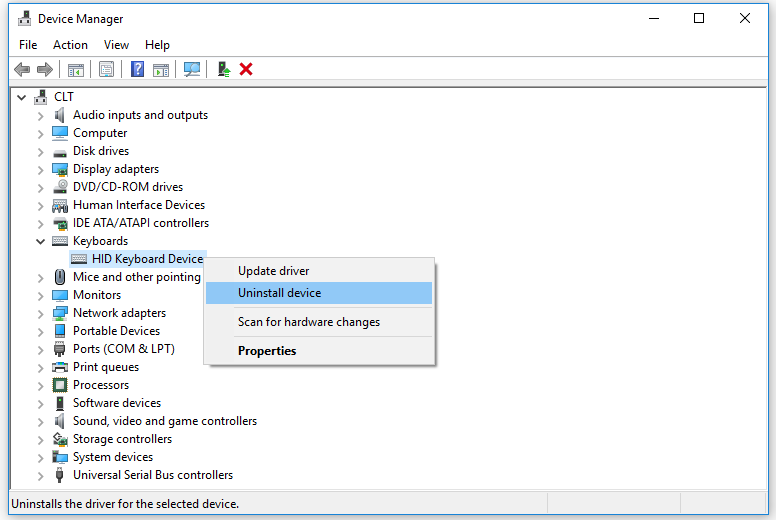Click the Disk drives icon
The height and width of the screenshot is (520, 776).
point(60,152)
